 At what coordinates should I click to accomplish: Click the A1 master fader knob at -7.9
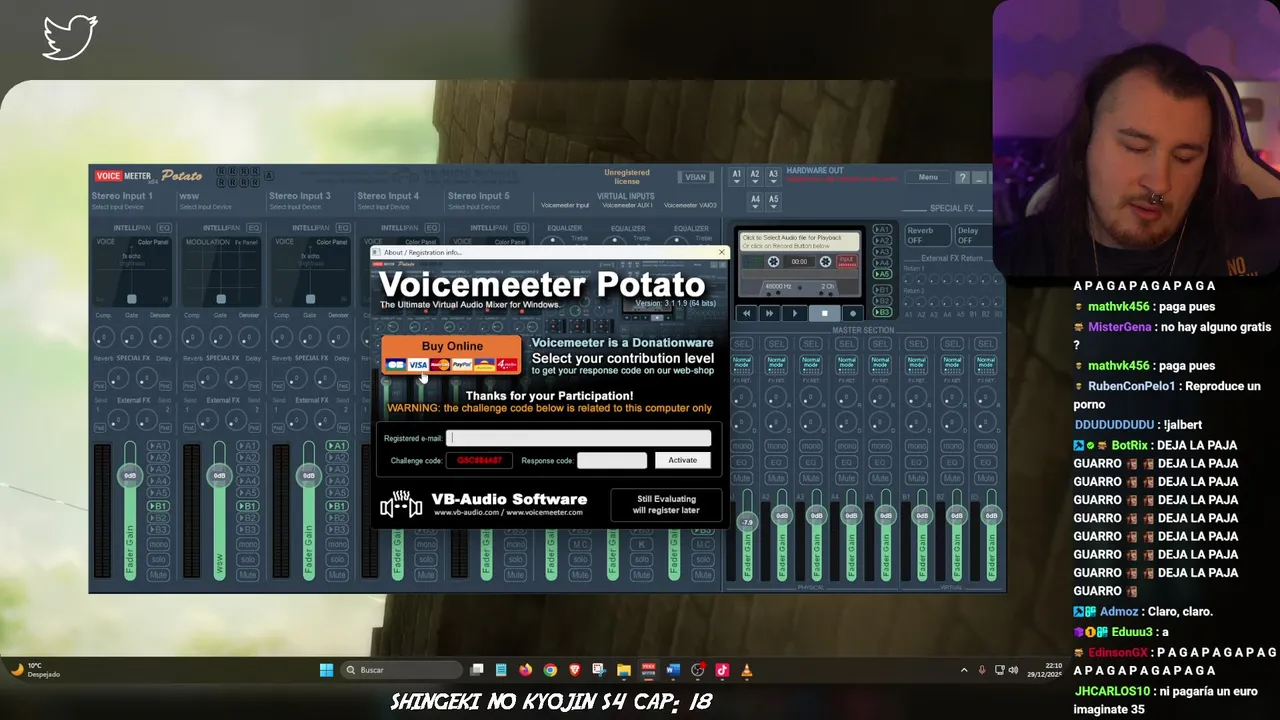[747, 522]
